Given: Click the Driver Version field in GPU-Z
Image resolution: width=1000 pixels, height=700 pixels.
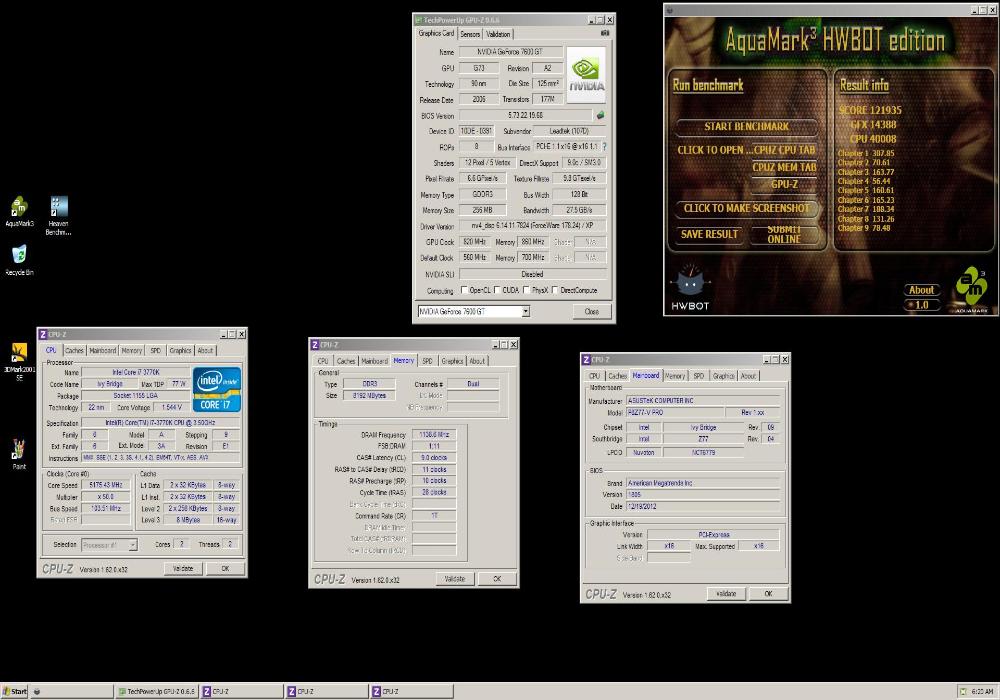Looking at the screenshot, I should (x=532, y=226).
